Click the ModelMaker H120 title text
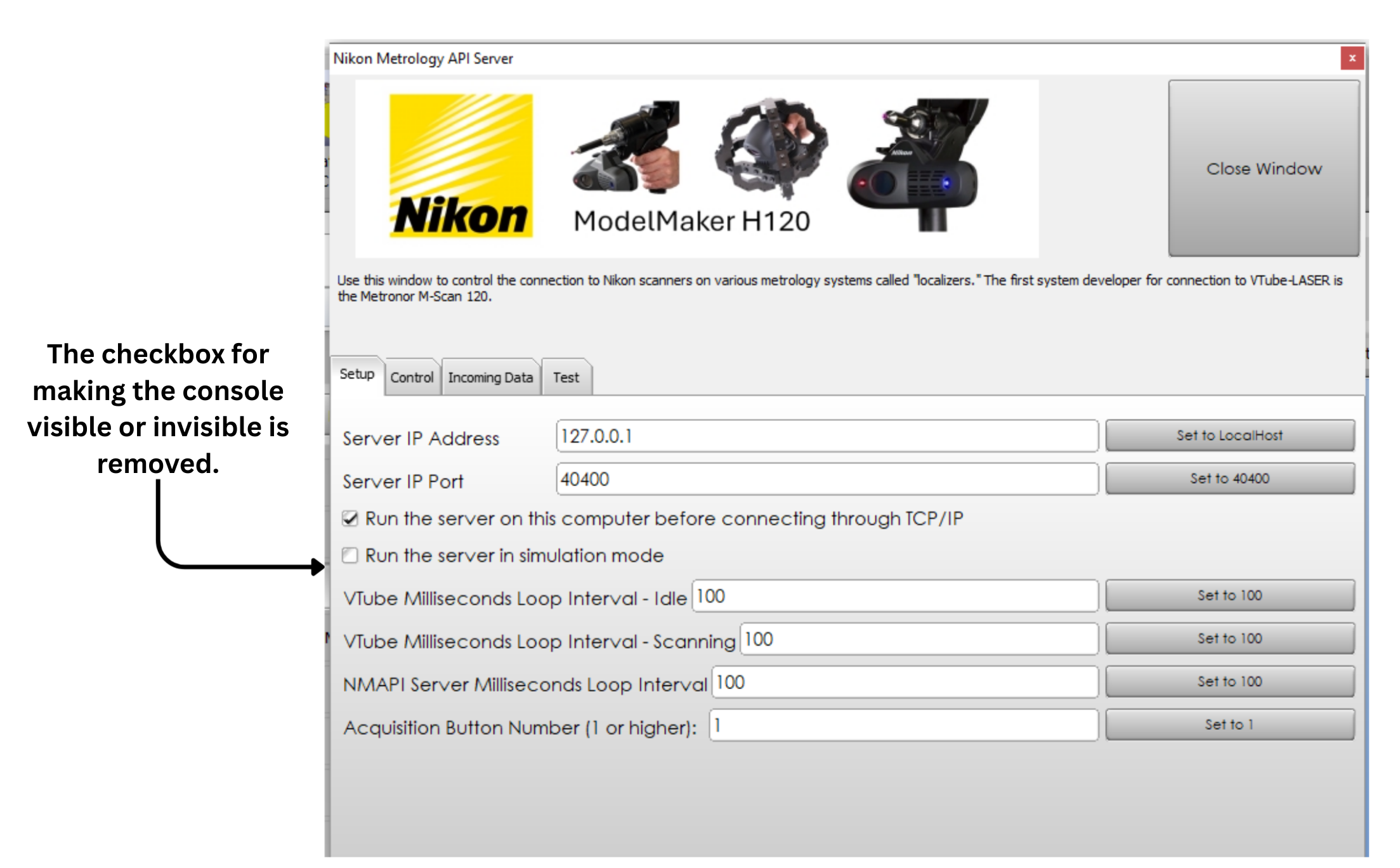Screen dimensions: 1400x868 pos(691,221)
